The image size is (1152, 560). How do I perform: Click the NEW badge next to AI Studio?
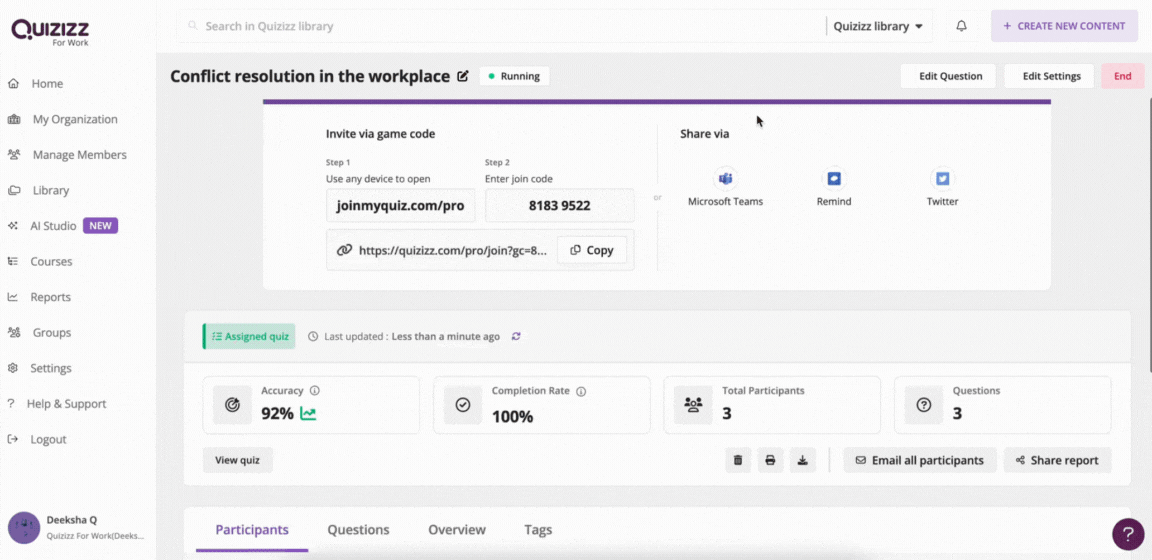[x=101, y=226]
